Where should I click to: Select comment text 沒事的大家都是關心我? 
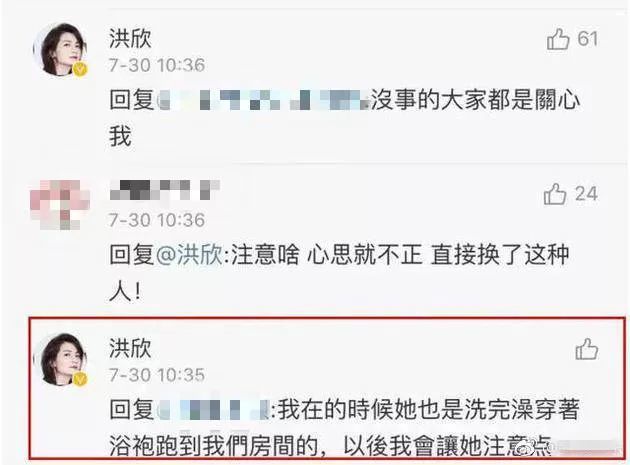pos(344,118)
